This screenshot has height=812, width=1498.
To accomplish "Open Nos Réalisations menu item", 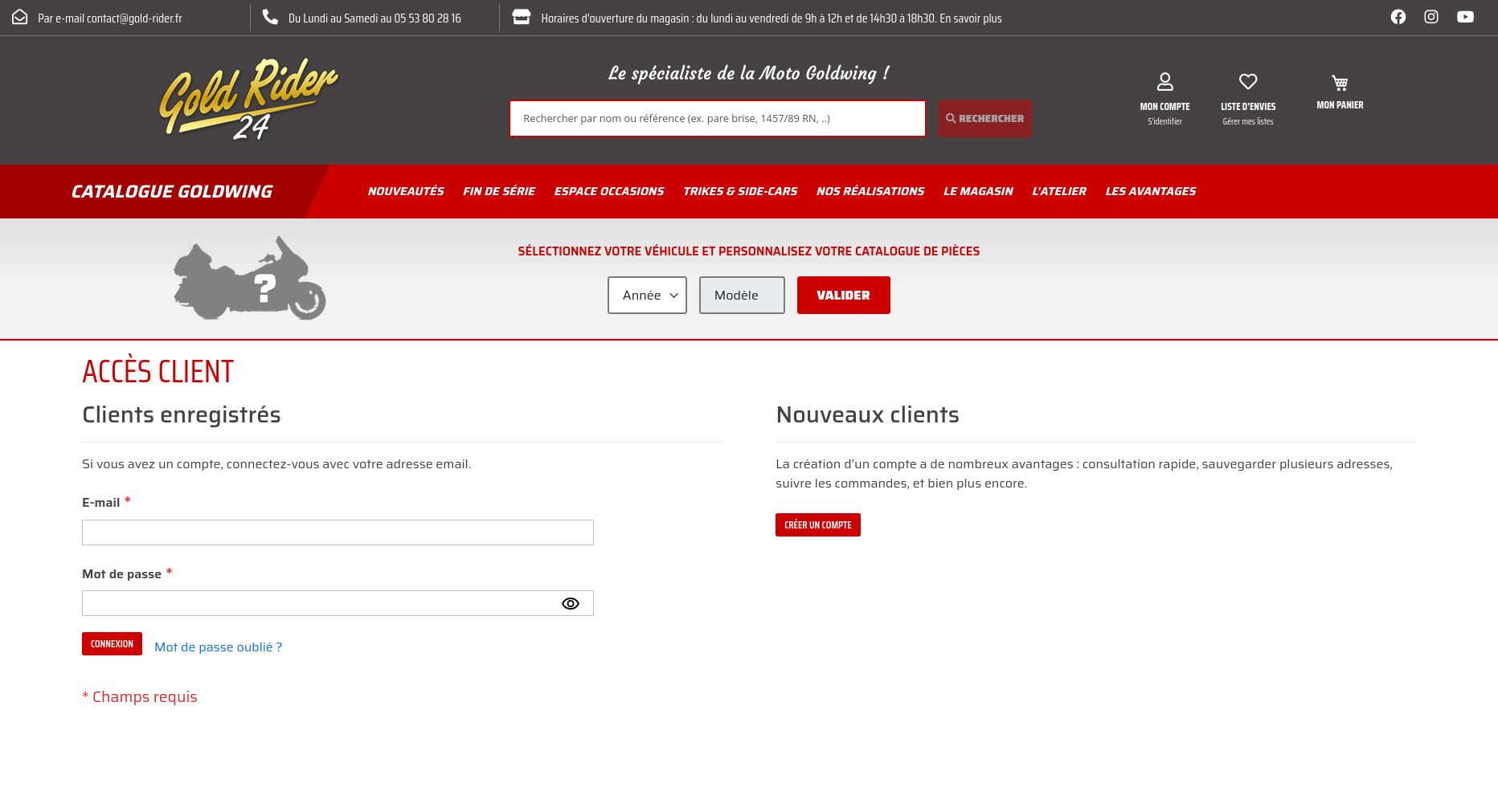I will coord(870,191).
